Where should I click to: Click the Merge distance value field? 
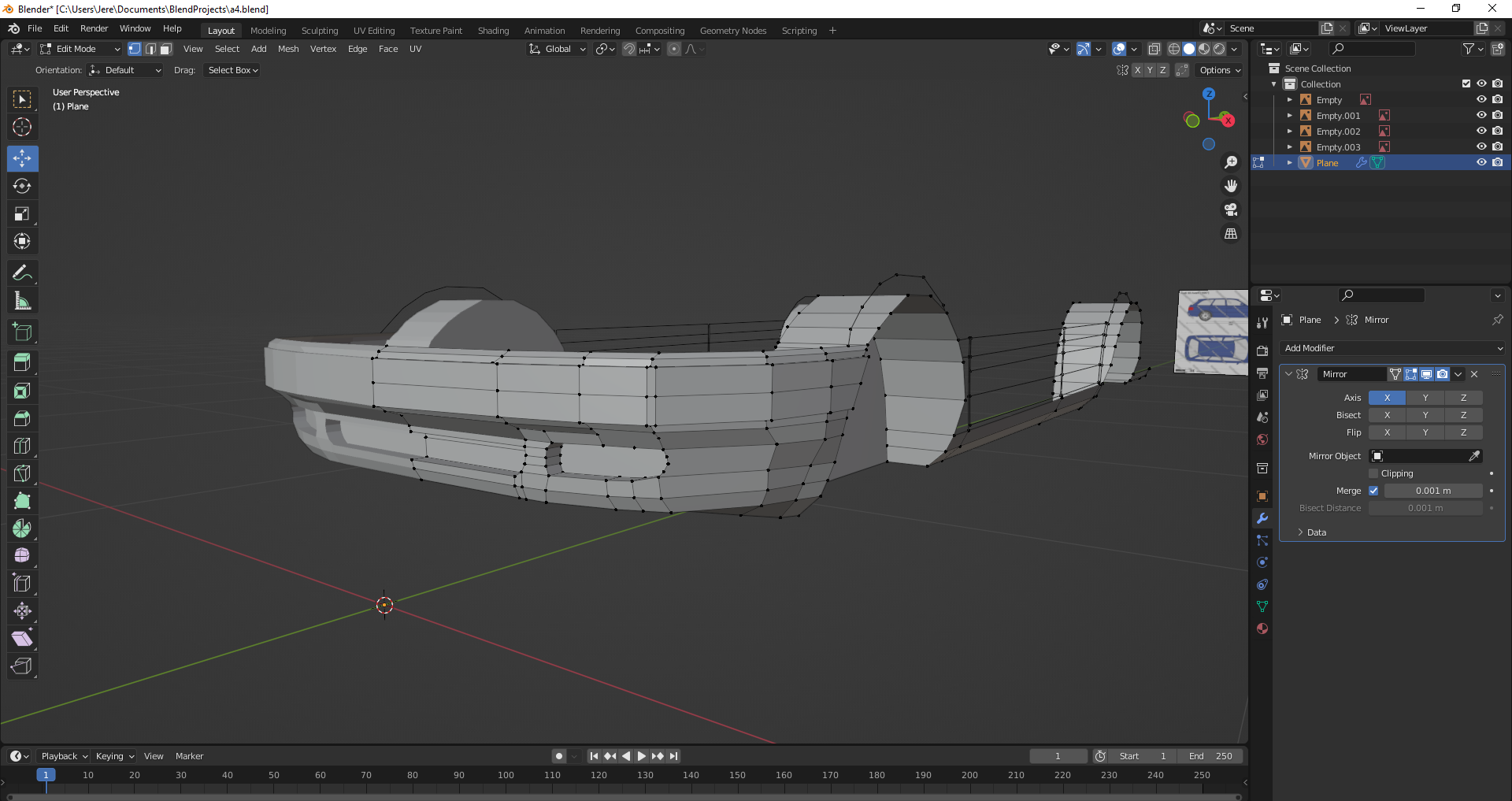(1432, 491)
